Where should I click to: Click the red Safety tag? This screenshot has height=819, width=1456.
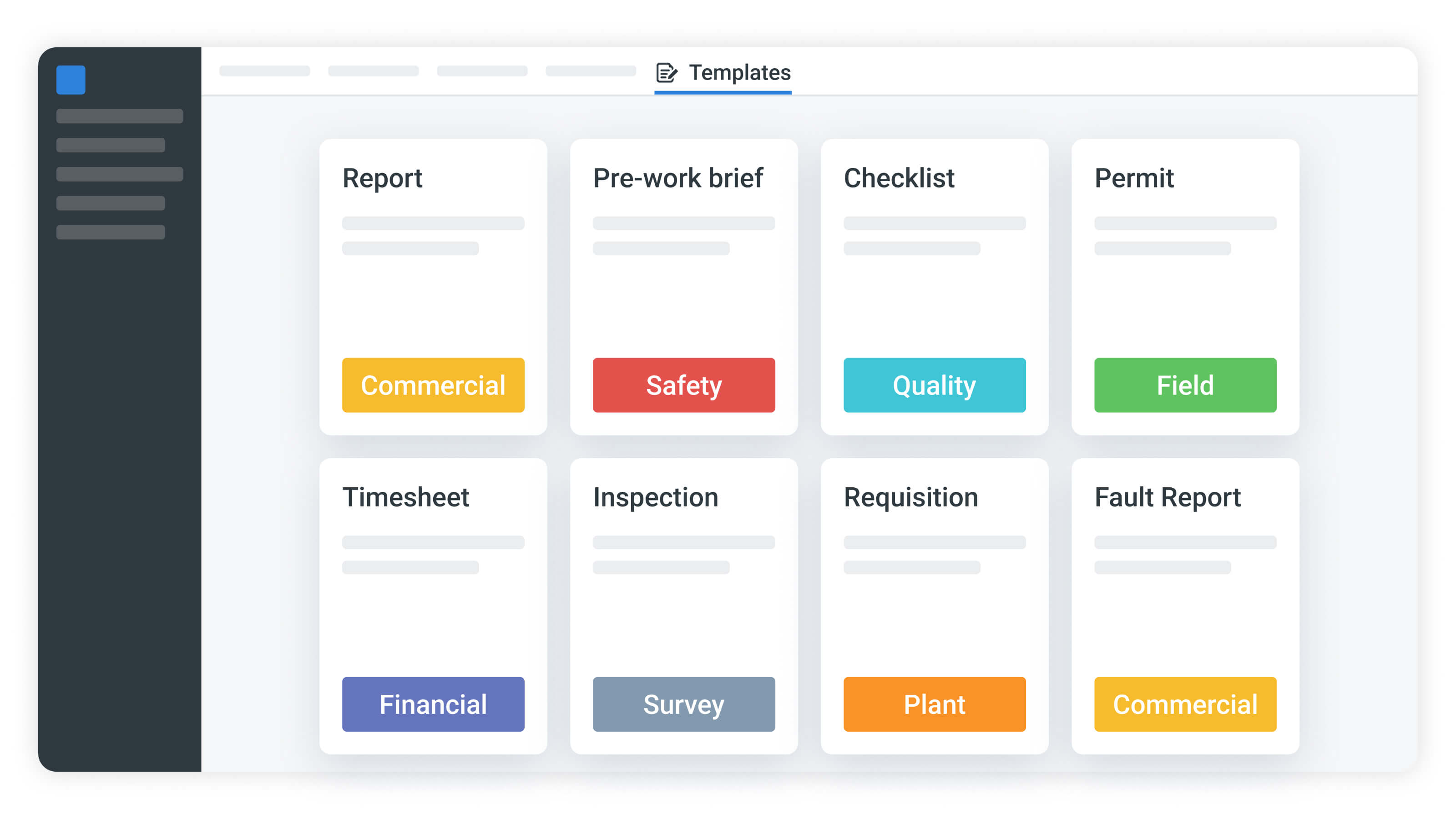click(x=683, y=385)
